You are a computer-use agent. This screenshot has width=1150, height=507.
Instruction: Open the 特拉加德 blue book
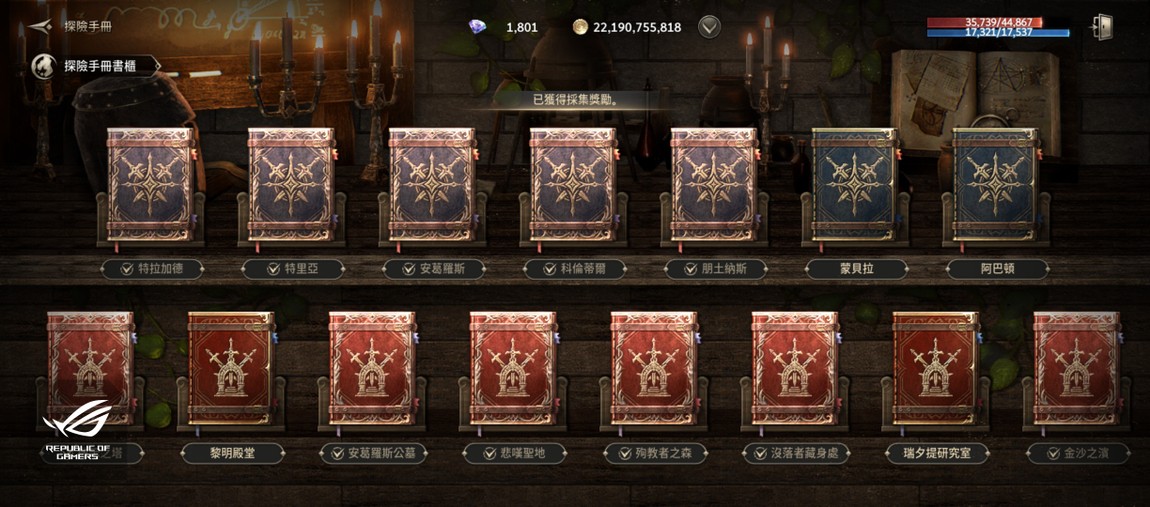(x=151, y=185)
